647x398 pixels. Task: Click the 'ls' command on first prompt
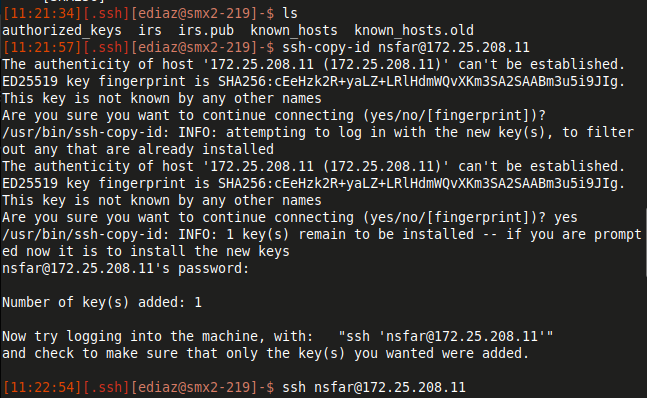[290, 13]
